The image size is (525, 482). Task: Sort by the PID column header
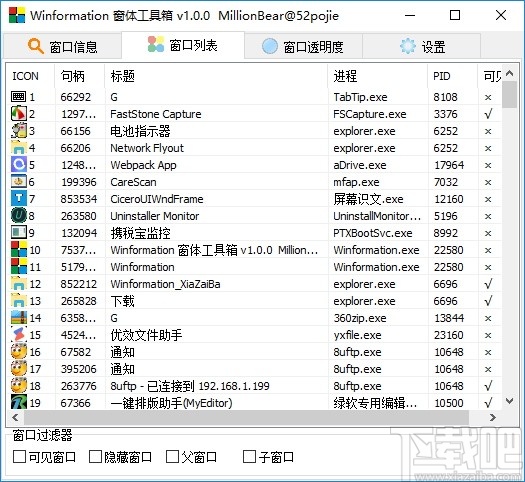[x=453, y=76]
